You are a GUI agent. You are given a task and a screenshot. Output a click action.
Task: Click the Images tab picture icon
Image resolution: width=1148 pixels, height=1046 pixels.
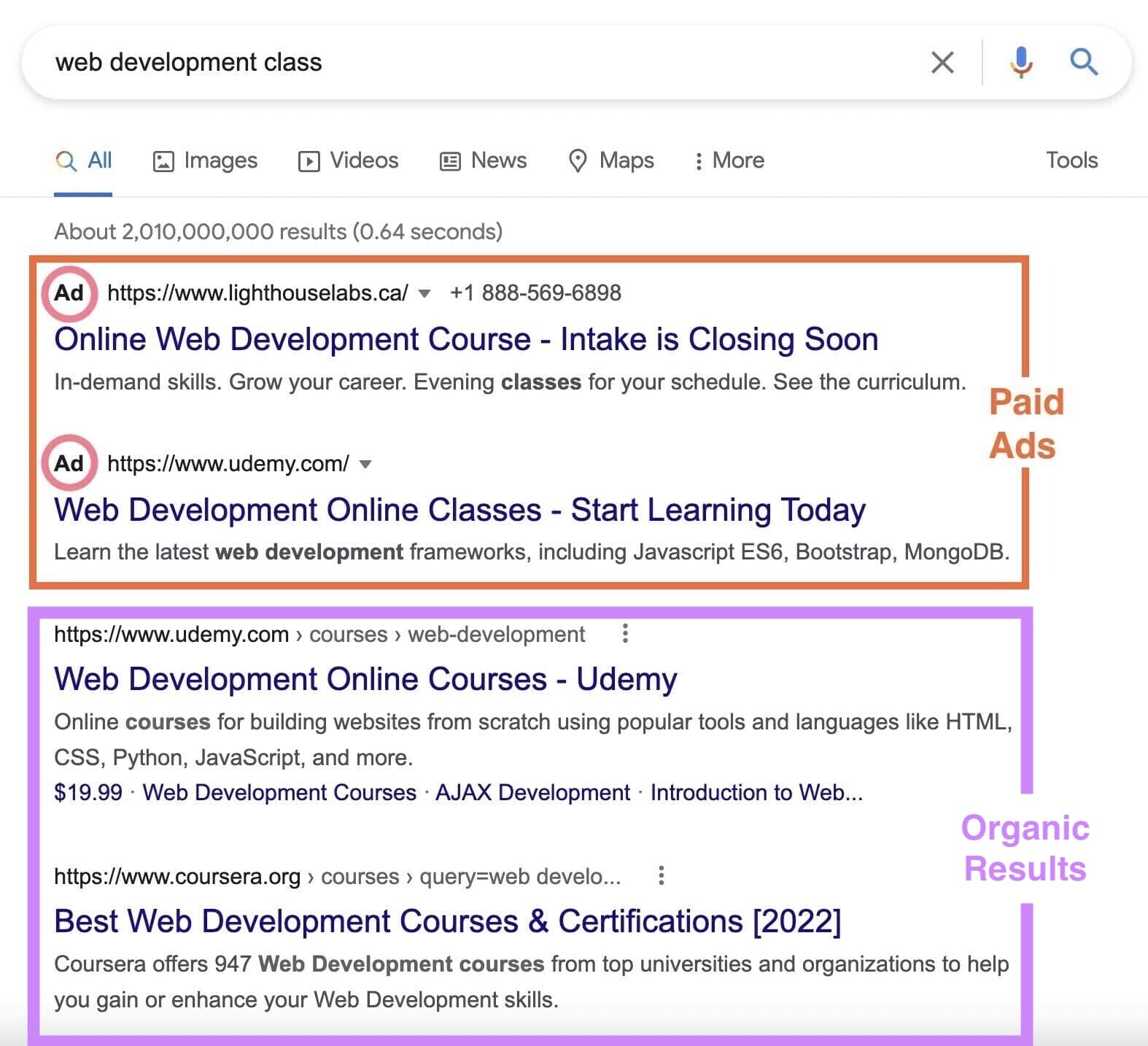(x=163, y=161)
